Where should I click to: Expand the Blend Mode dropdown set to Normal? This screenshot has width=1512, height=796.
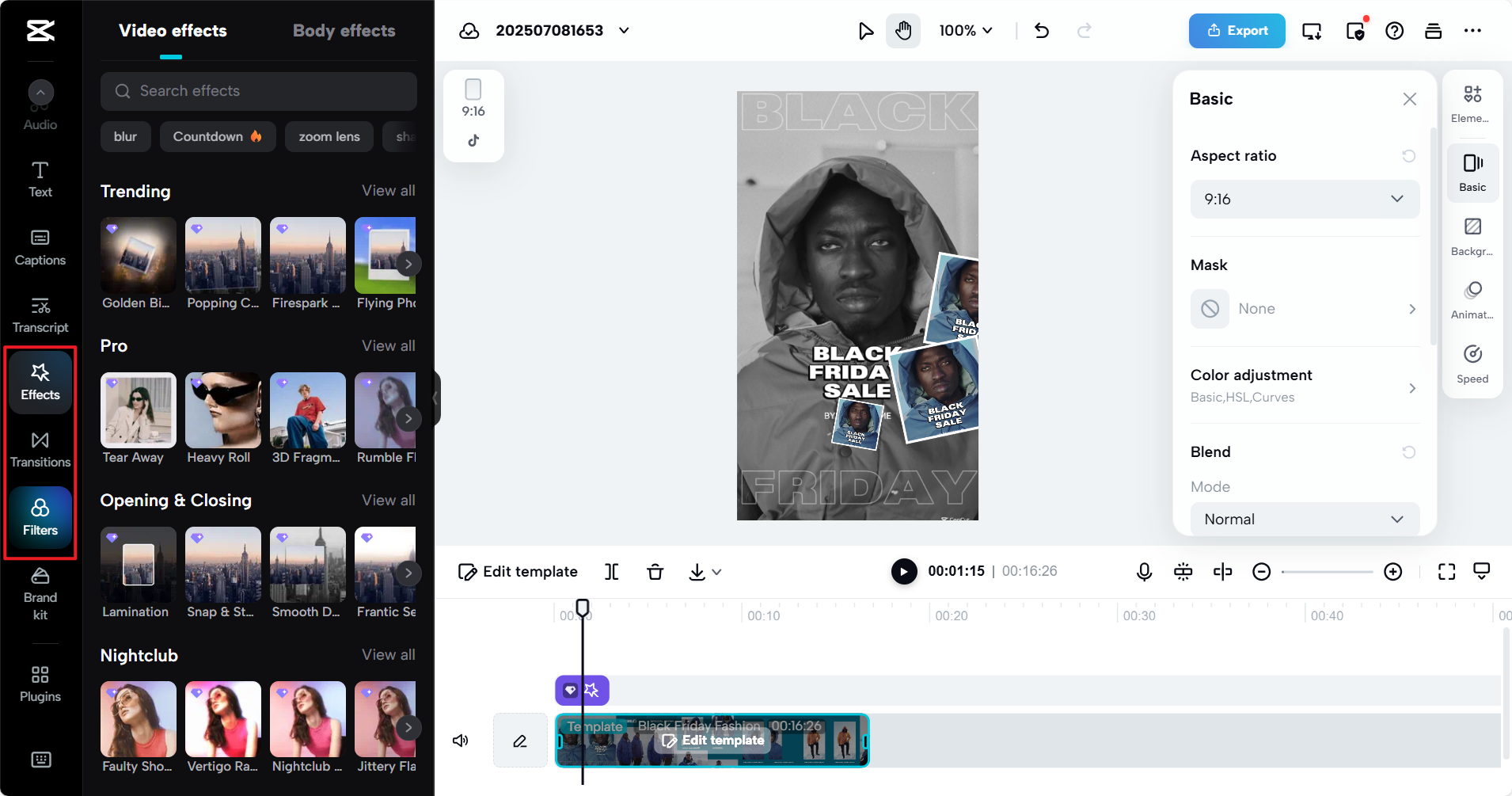(1304, 519)
